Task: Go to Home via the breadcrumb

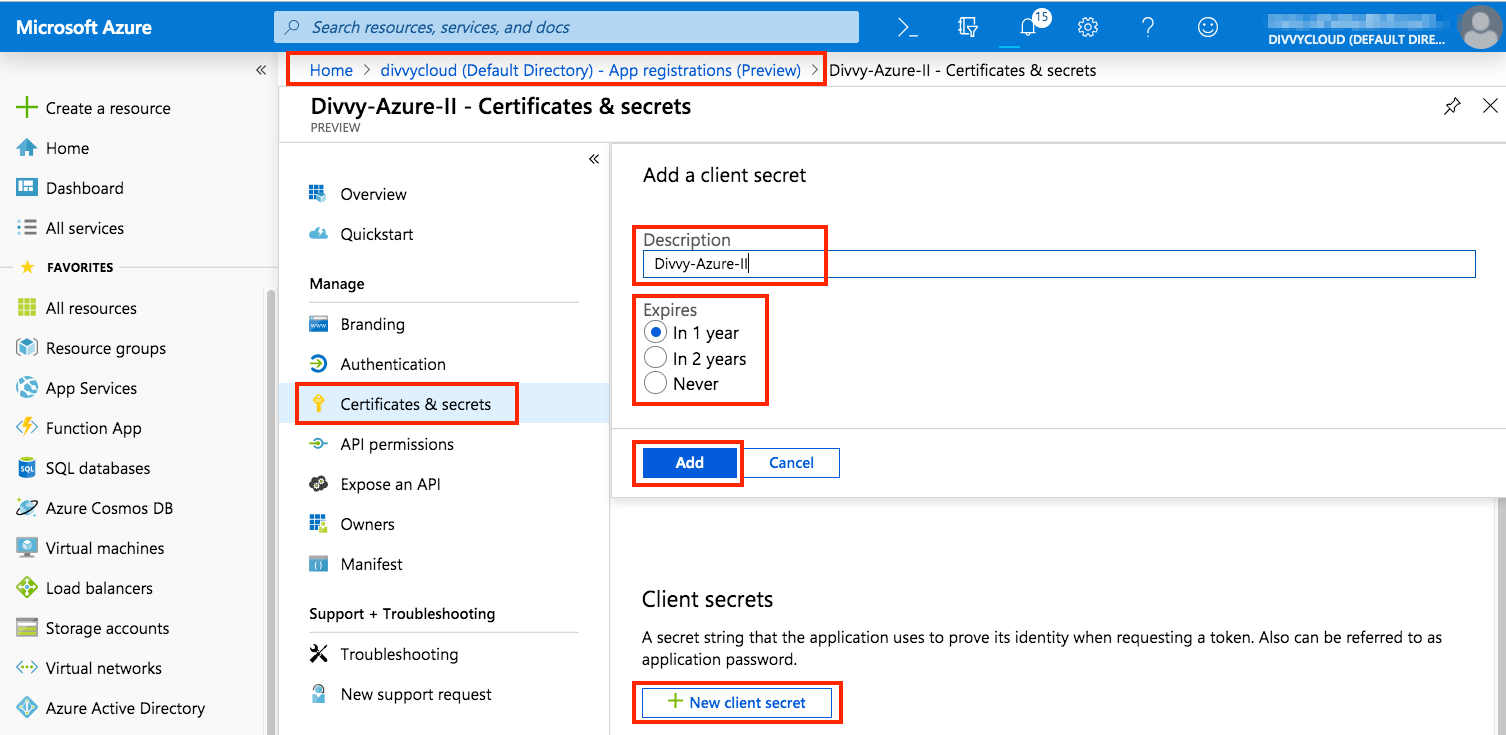Action: tap(331, 70)
